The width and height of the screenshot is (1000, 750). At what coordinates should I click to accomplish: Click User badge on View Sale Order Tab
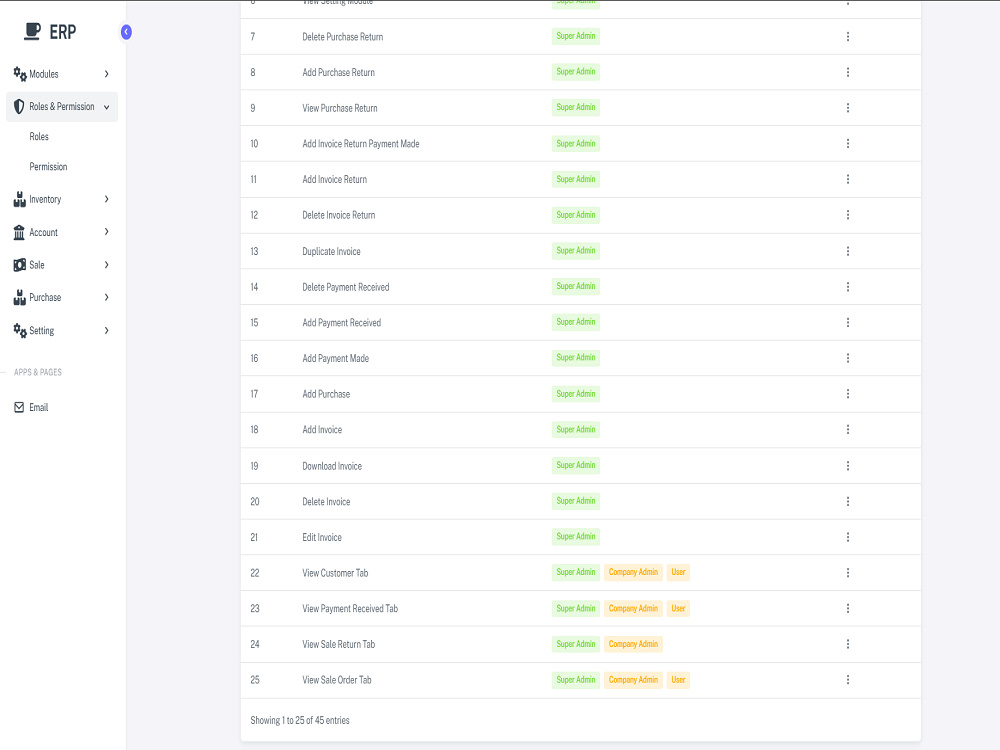(678, 680)
